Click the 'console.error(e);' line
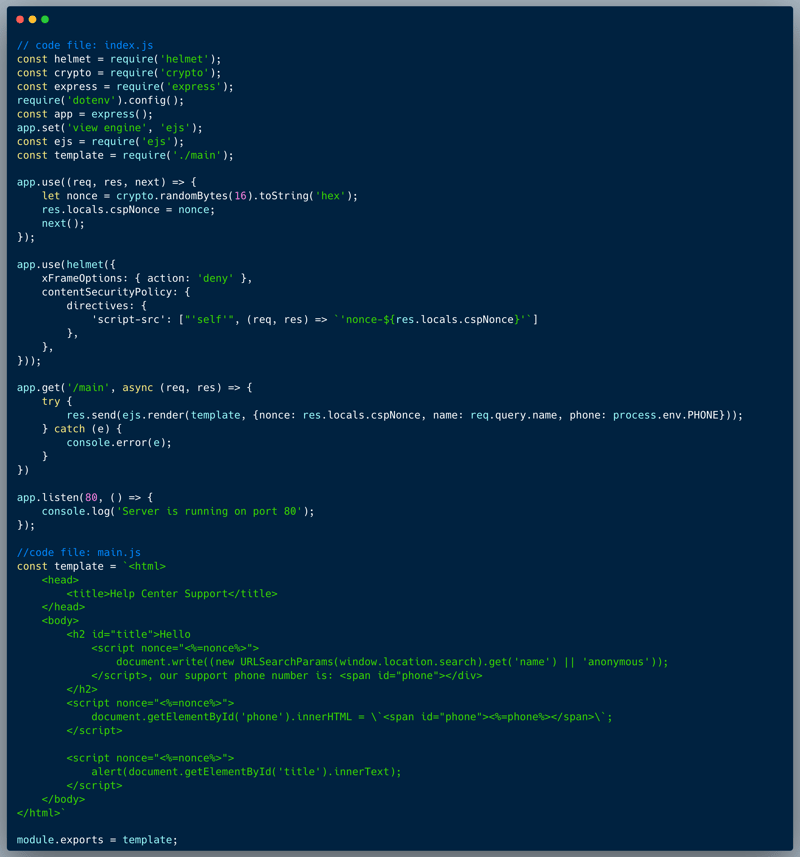Image resolution: width=800 pixels, height=857 pixels. (x=119, y=443)
